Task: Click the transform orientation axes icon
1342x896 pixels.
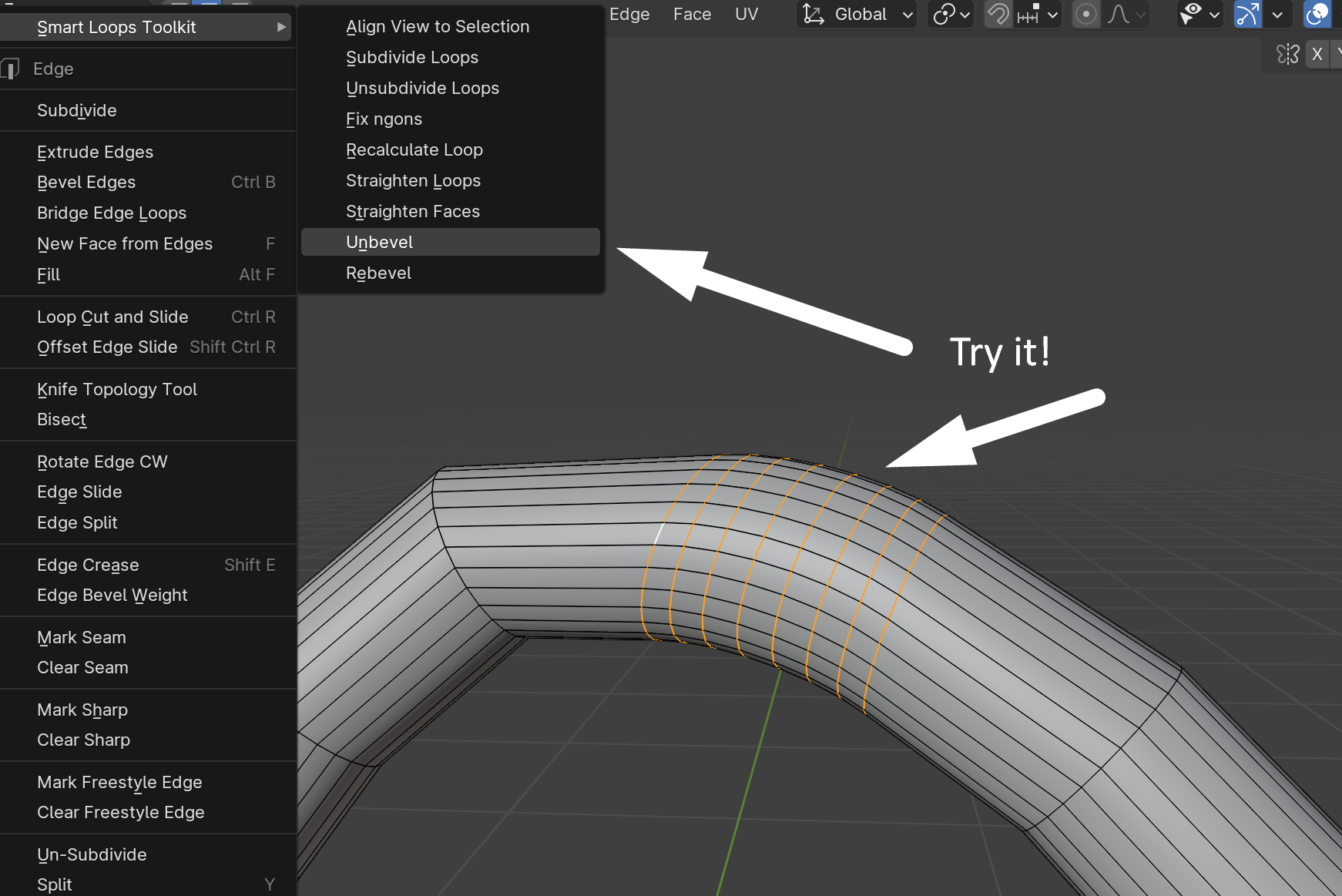Action: [x=813, y=15]
